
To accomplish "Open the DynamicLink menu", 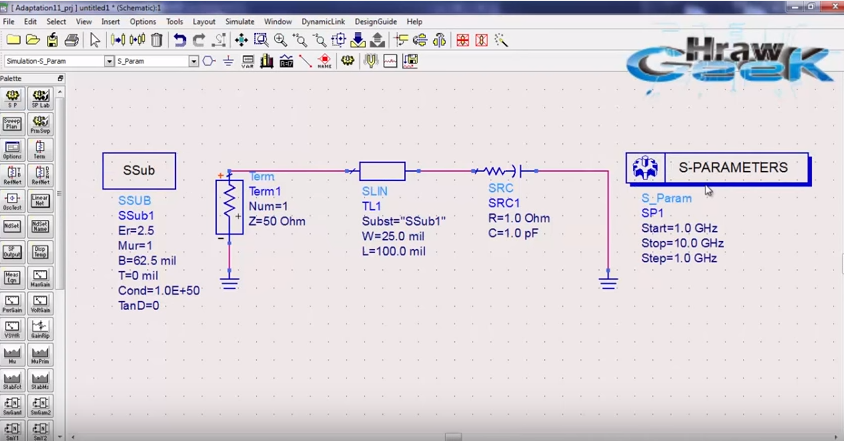I will pos(323,22).
